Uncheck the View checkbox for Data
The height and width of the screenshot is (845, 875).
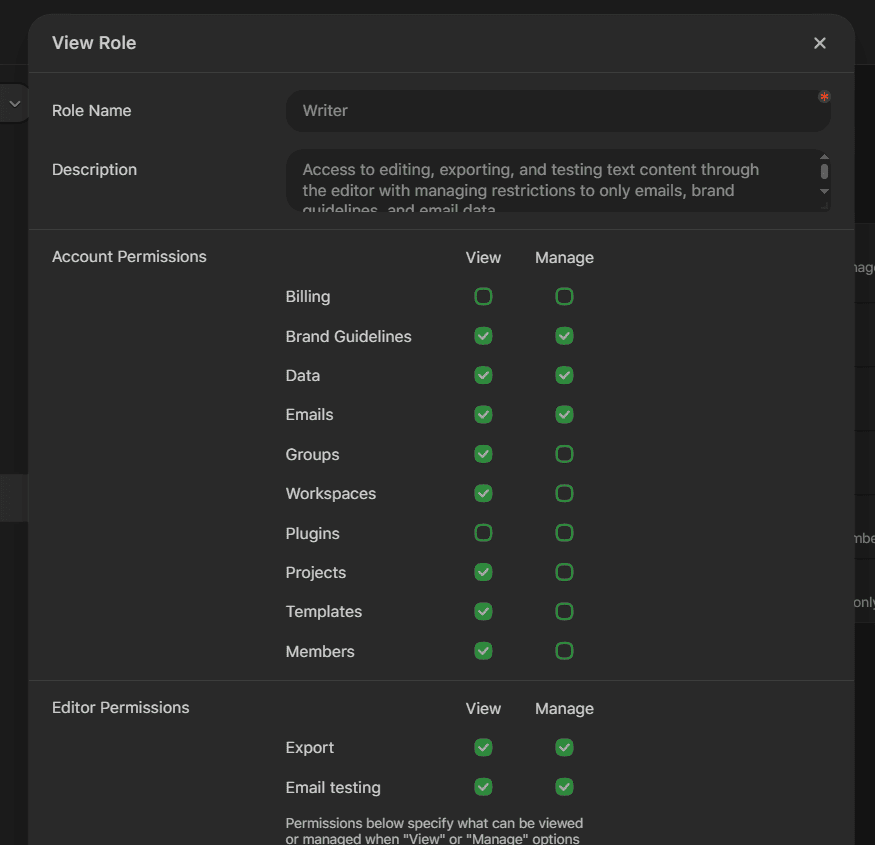pos(483,375)
